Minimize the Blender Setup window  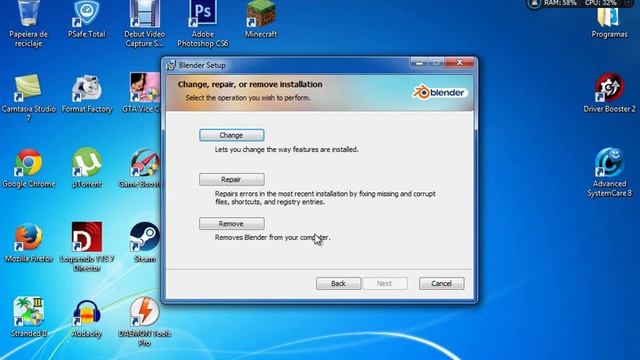(419, 62)
